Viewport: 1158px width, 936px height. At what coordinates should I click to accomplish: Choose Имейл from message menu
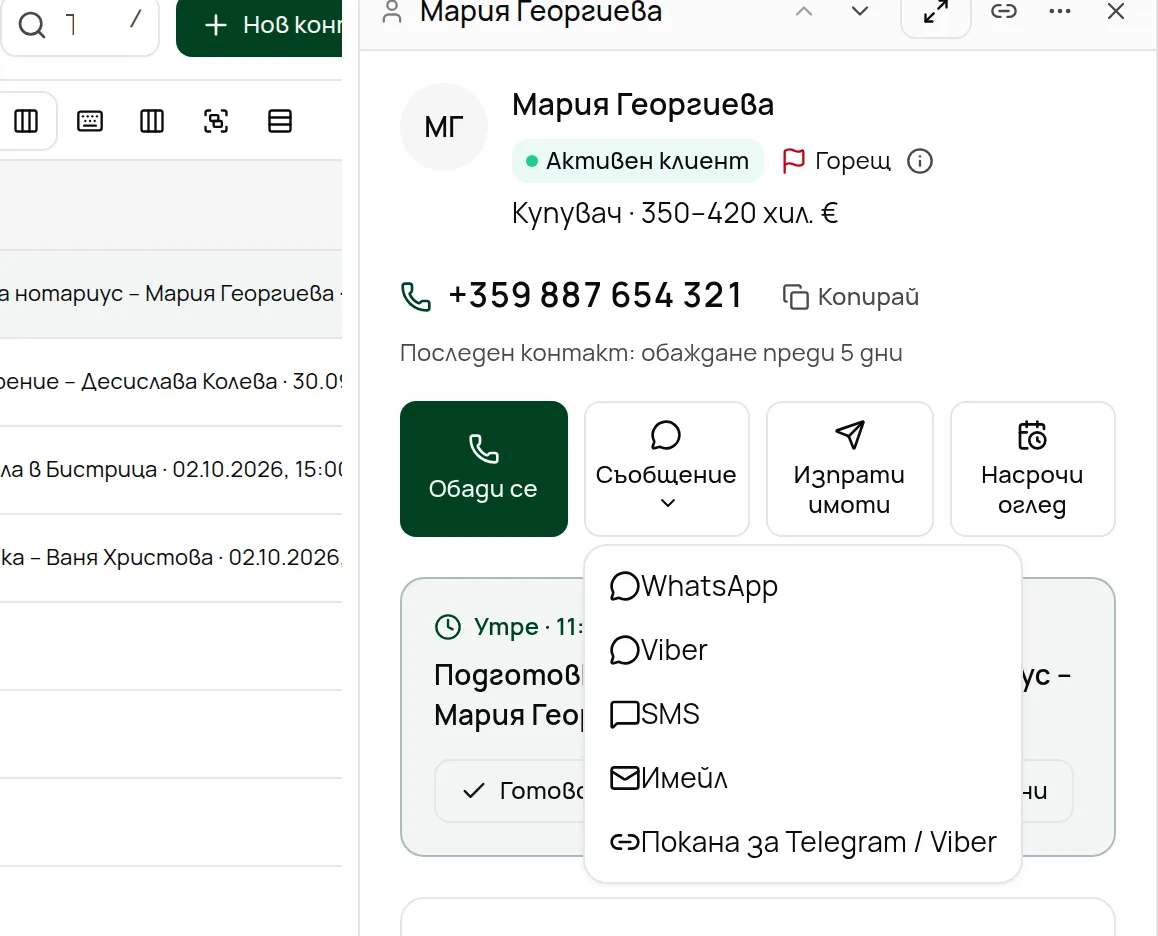tap(803, 779)
